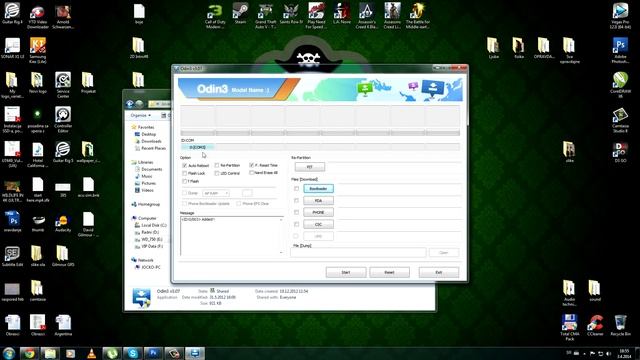Viewport: 640px width, 360px height.
Task: Tick the checkbox beside the Bootloader button
Action: [296, 189]
